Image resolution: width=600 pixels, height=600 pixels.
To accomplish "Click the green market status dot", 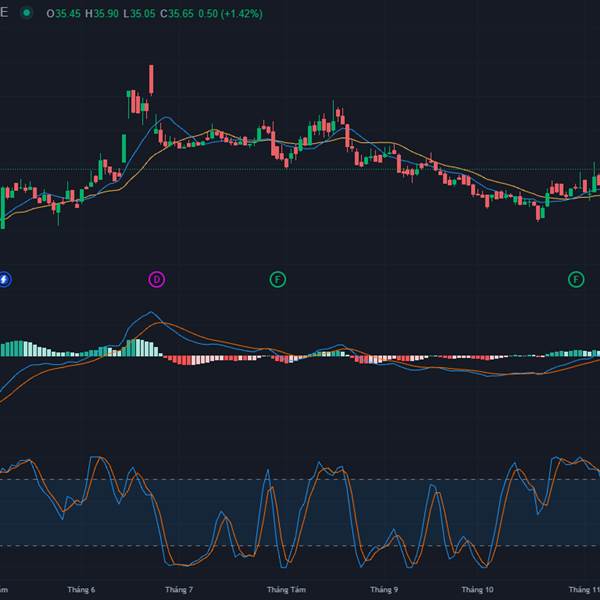I will 25,13.
